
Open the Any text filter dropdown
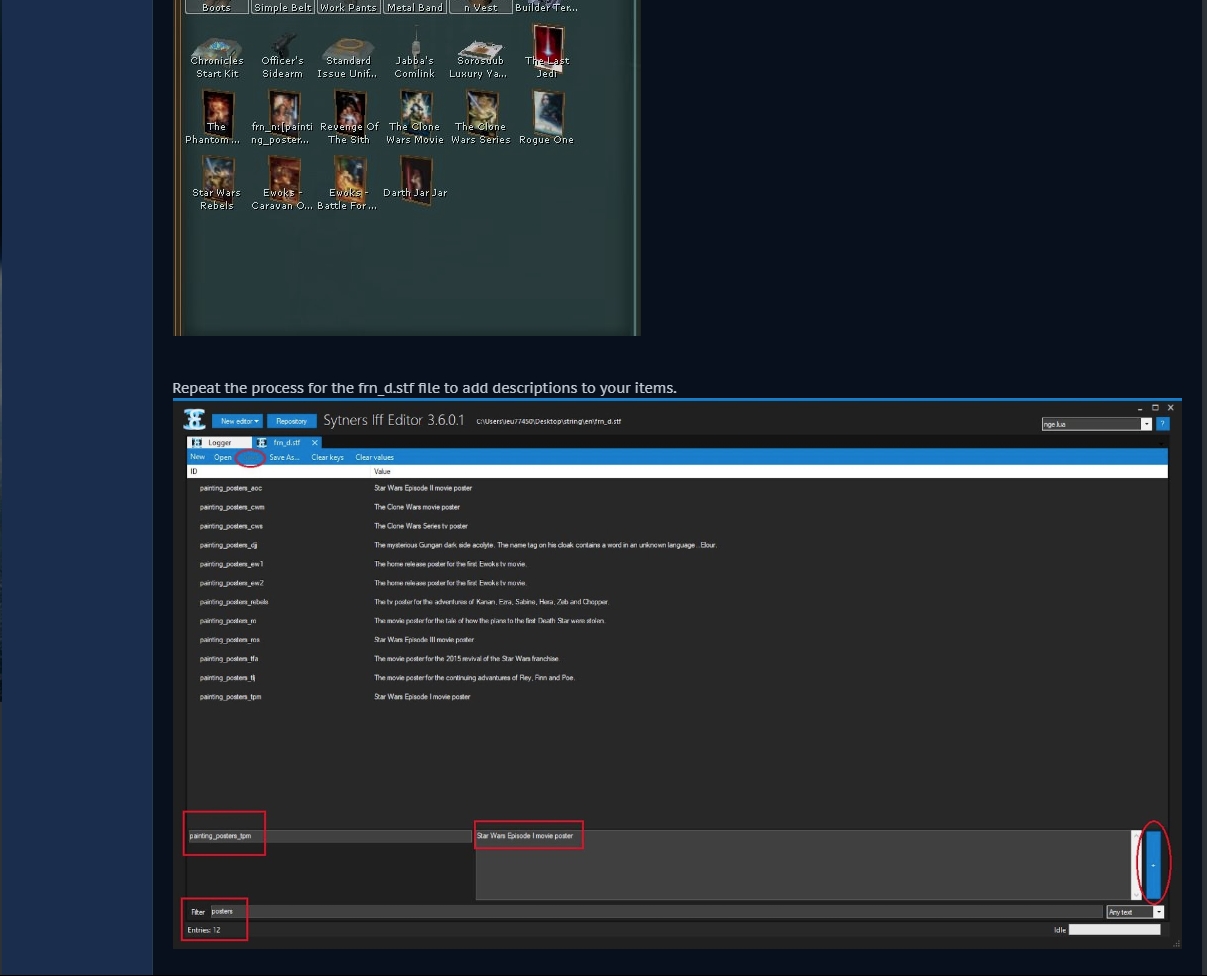[x=1159, y=912]
